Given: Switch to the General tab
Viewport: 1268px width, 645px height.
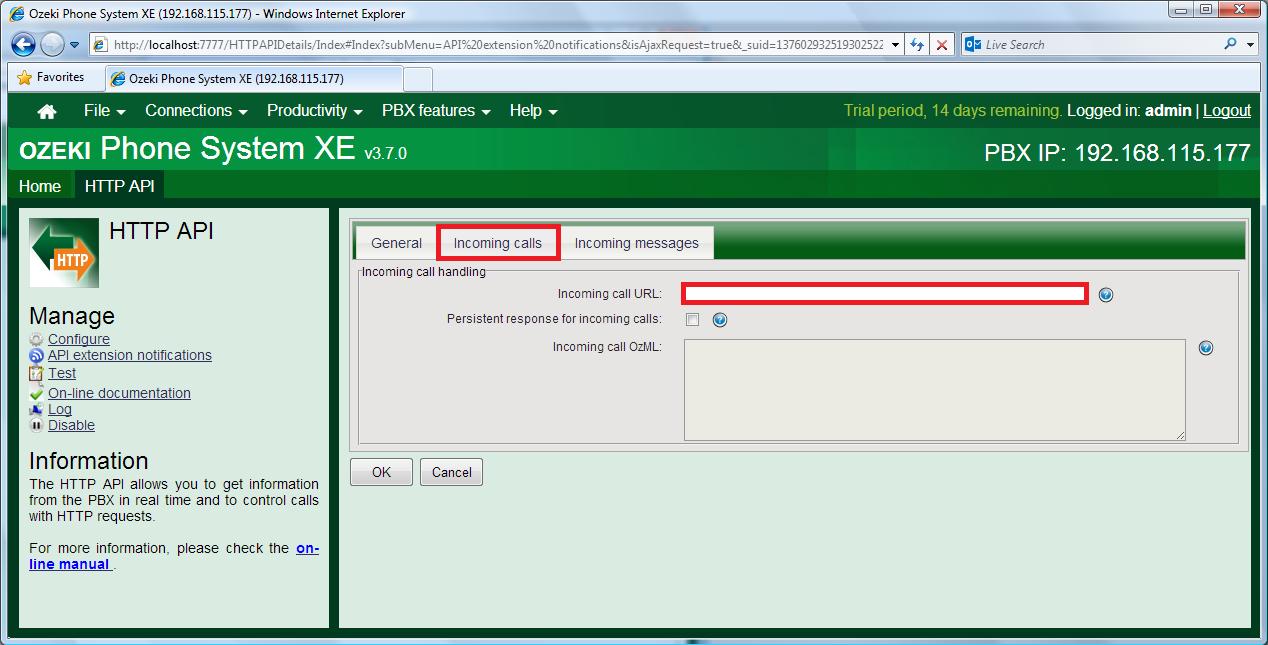Looking at the screenshot, I should tap(397, 243).
